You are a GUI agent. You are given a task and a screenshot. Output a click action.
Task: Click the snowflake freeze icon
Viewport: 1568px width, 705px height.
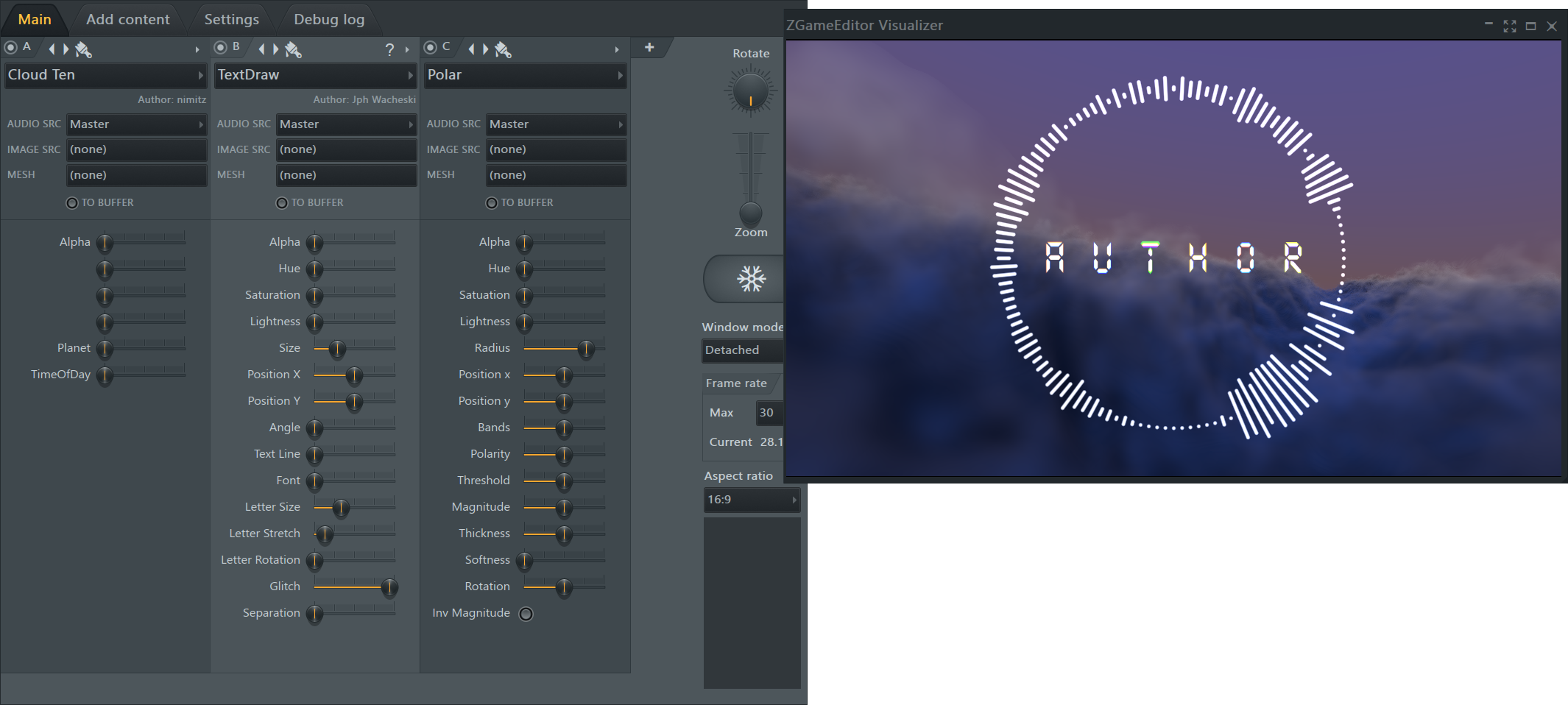pyautogui.click(x=750, y=279)
